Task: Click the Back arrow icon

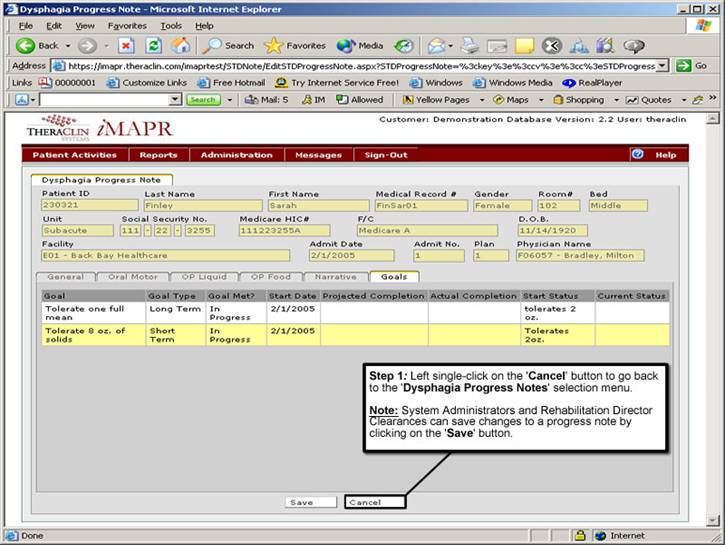Action: point(25,46)
